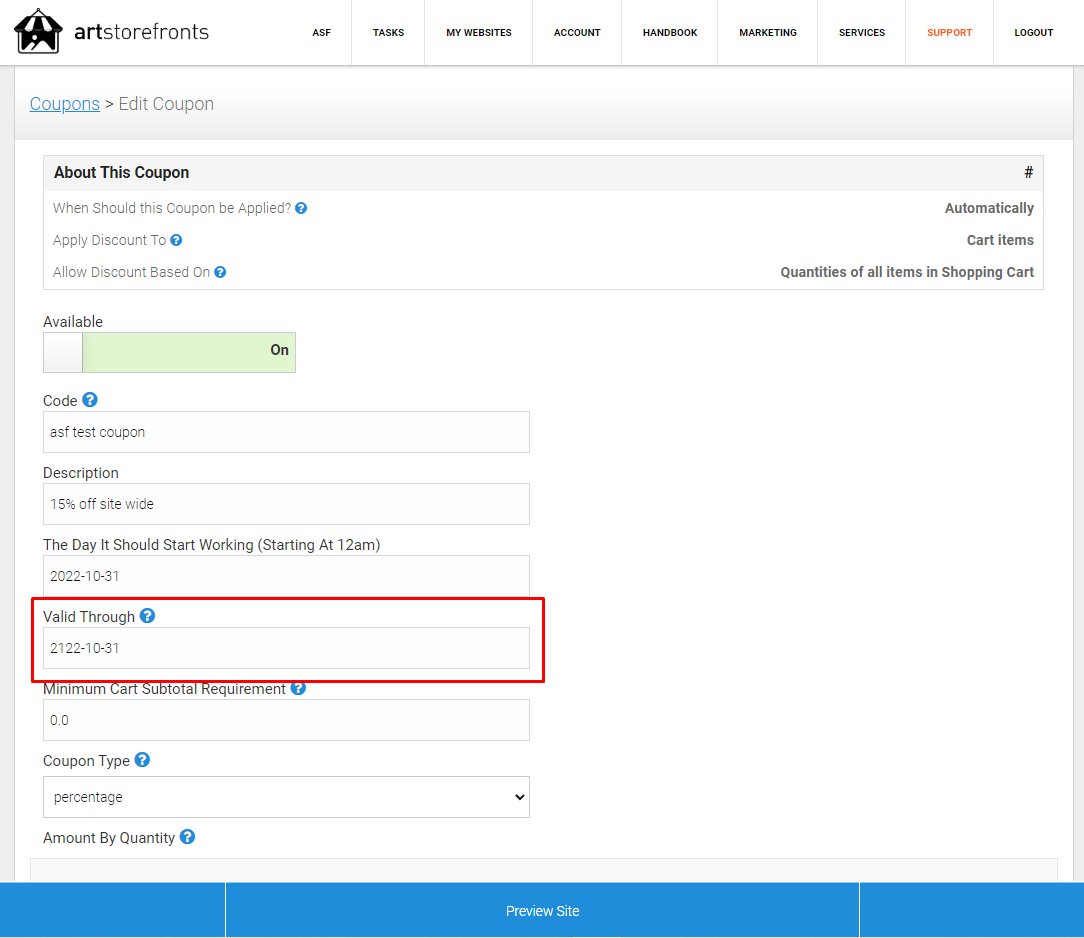1084x938 pixels.
Task: Open help for When Should this Coupon be Applied
Action: [301, 208]
